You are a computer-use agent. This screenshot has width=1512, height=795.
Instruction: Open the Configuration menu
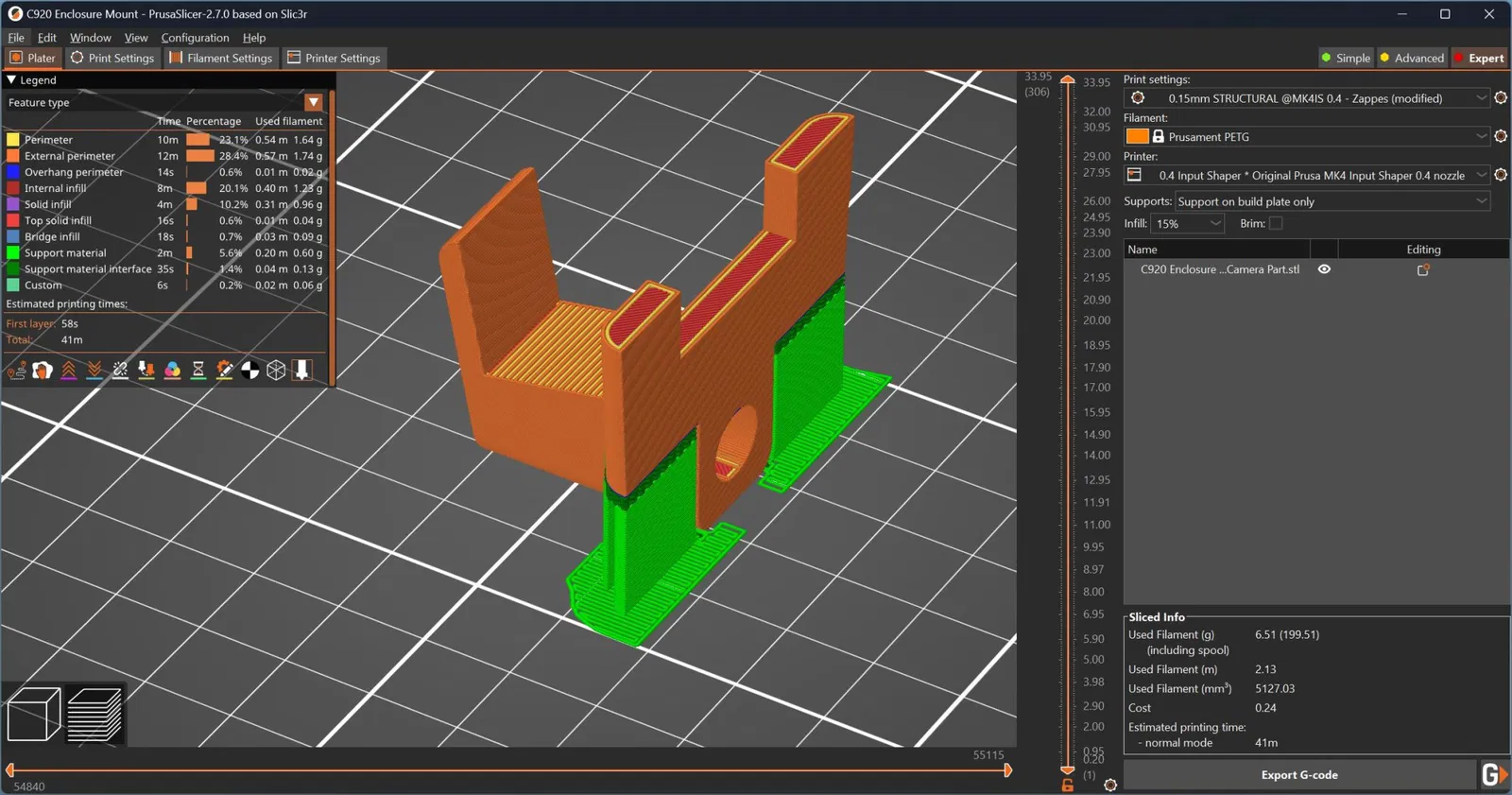pyautogui.click(x=195, y=38)
